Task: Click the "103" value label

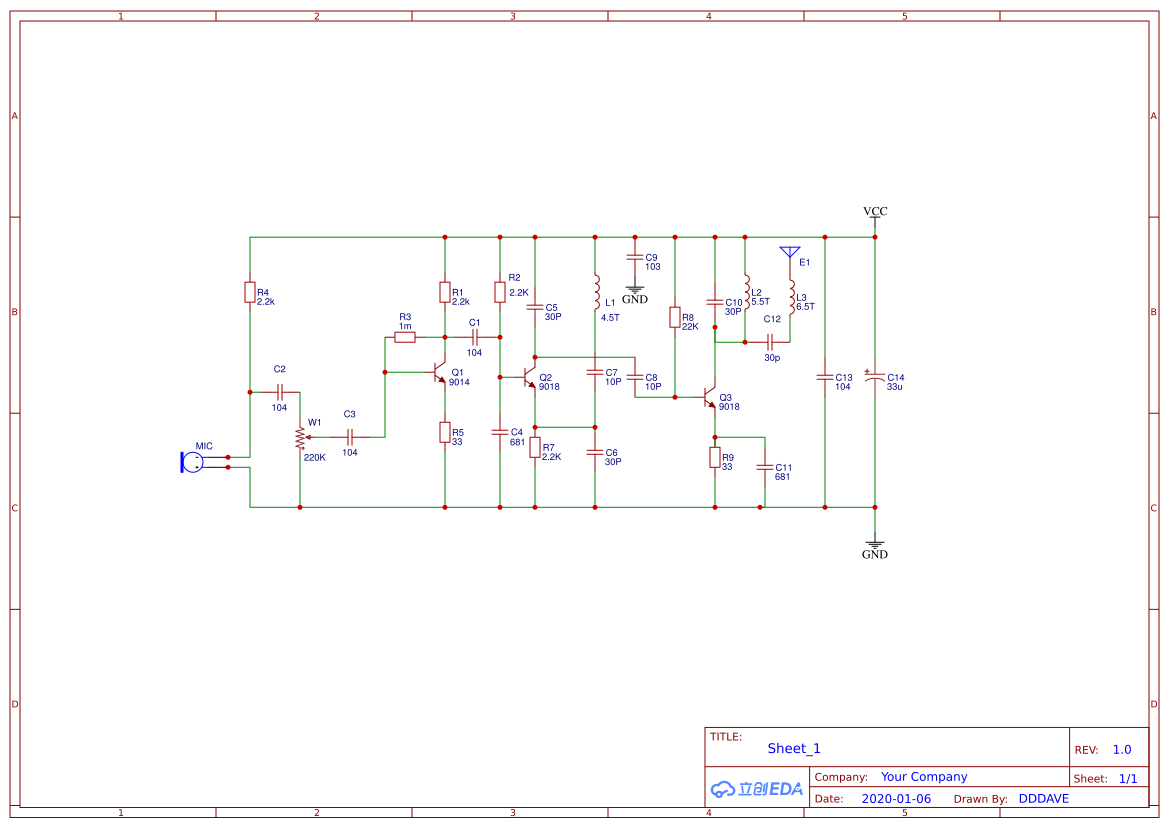Action: pyautogui.click(x=653, y=267)
